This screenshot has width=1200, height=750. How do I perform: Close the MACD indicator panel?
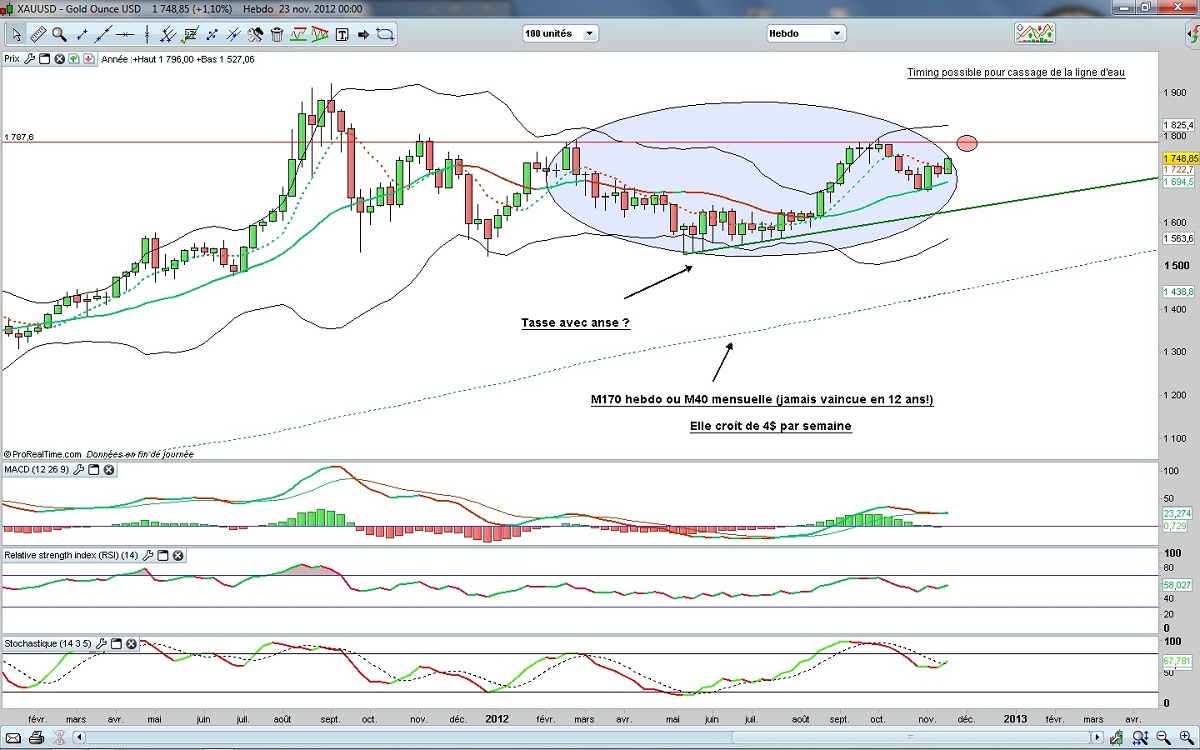(109, 470)
